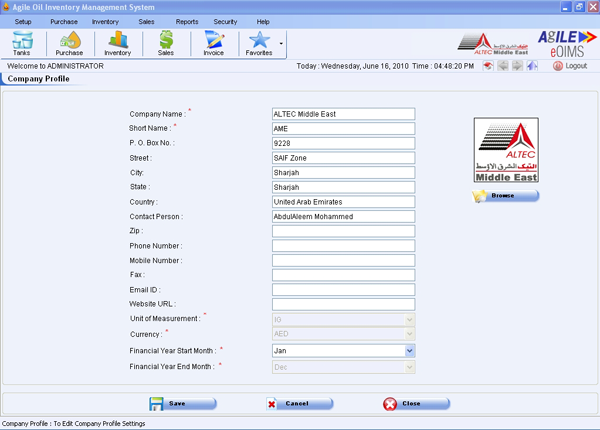Screen dimensions: 600x430
Task: Minimize the application window
Action: point(566,7)
